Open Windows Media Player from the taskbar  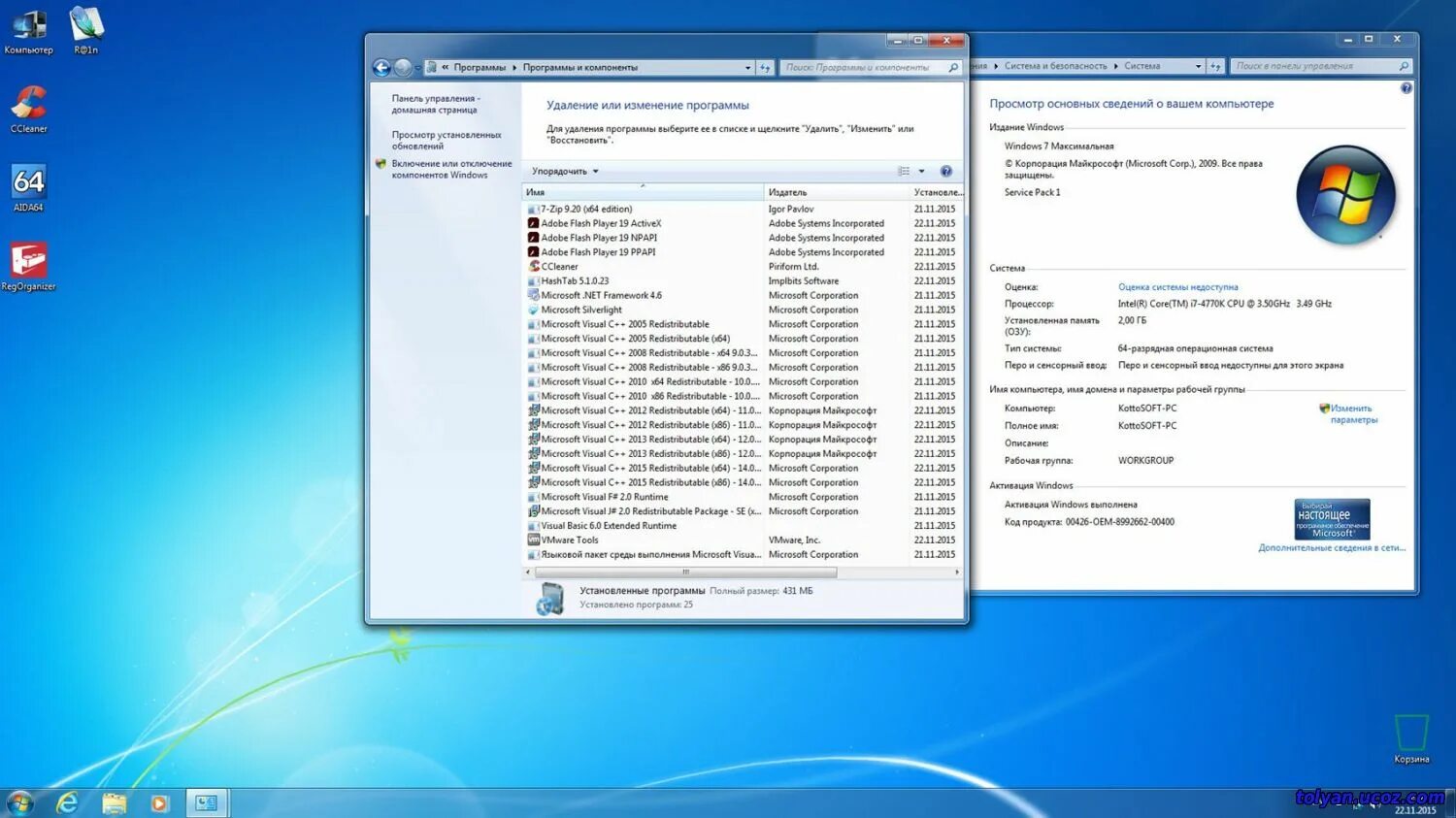click(x=158, y=802)
